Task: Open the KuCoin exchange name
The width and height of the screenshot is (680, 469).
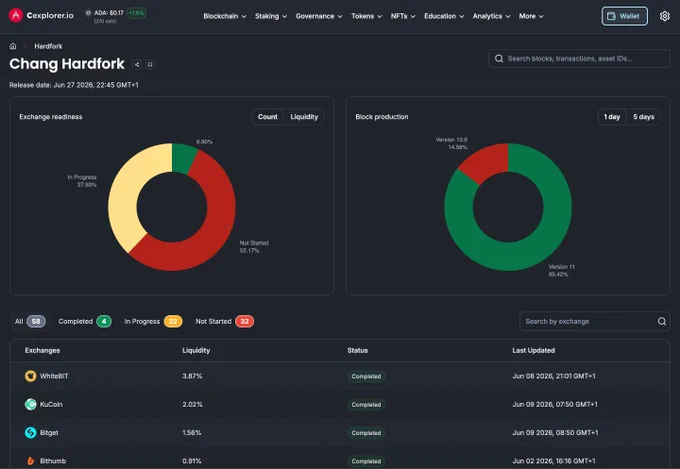Action: click(x=51, y=404)
